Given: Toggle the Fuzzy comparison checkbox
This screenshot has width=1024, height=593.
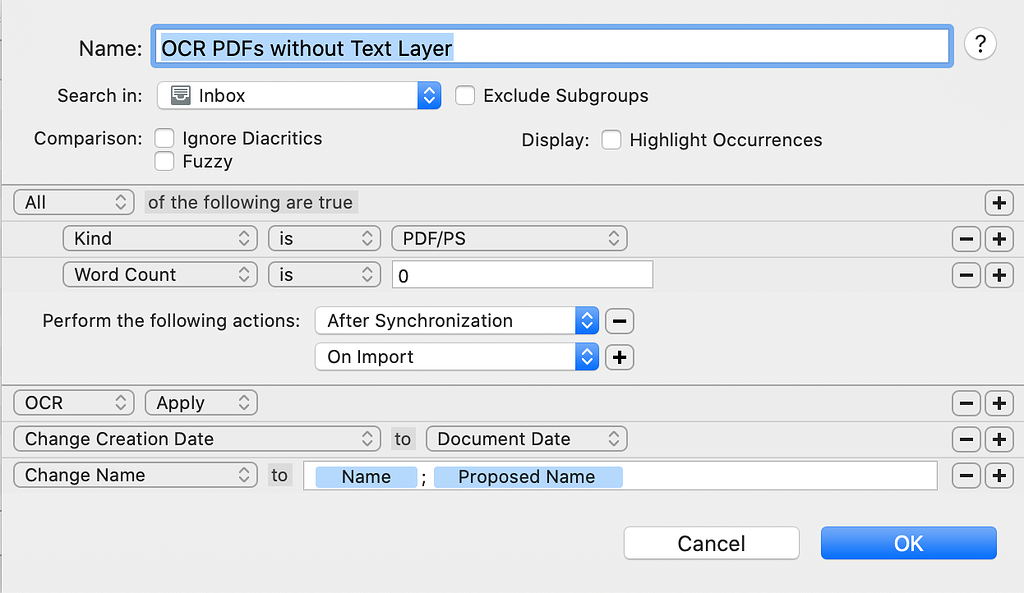Looking at the screenshot, I should tap(164, 161).
